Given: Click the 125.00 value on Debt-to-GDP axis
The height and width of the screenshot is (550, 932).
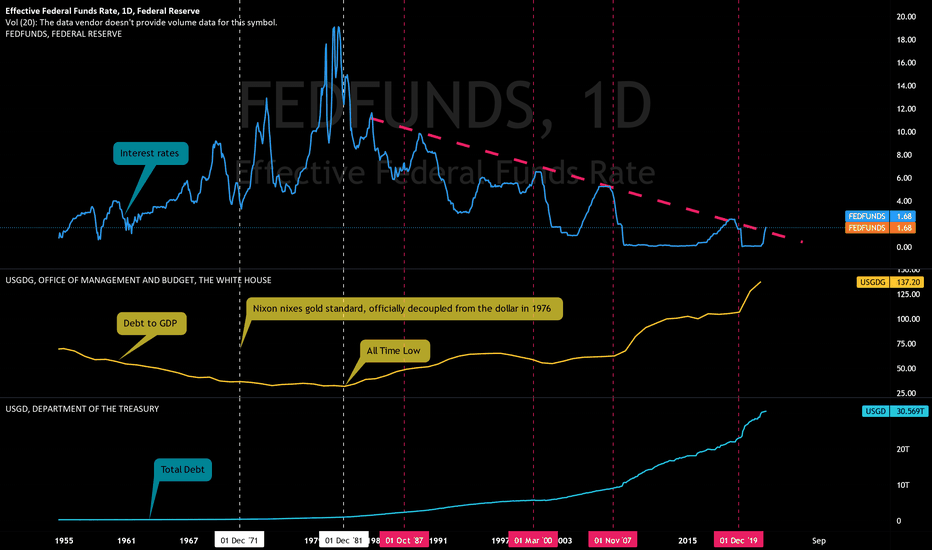Looking at the screenshot, I should [x=908, y=294].
